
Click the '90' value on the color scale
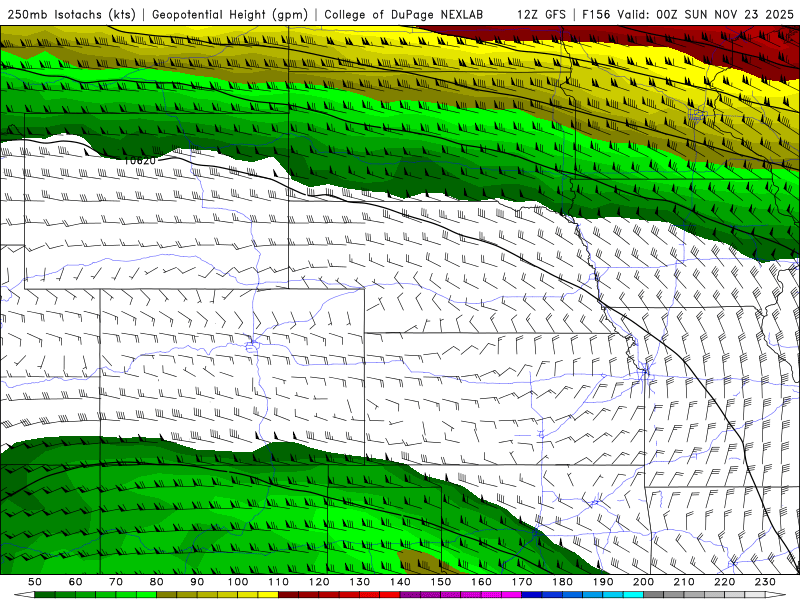(x=197, y=582)
